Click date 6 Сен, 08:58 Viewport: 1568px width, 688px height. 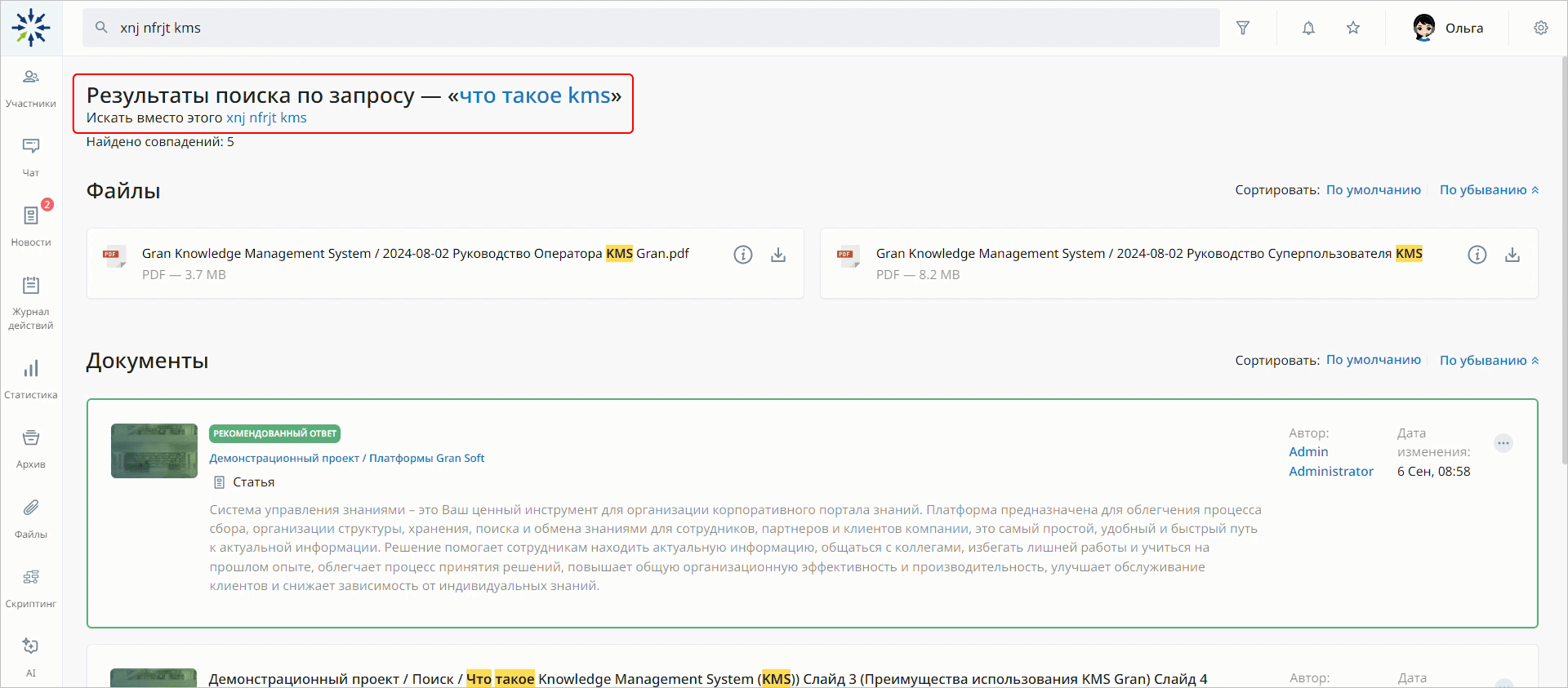pyautogui.click(x=1433, y=471)
